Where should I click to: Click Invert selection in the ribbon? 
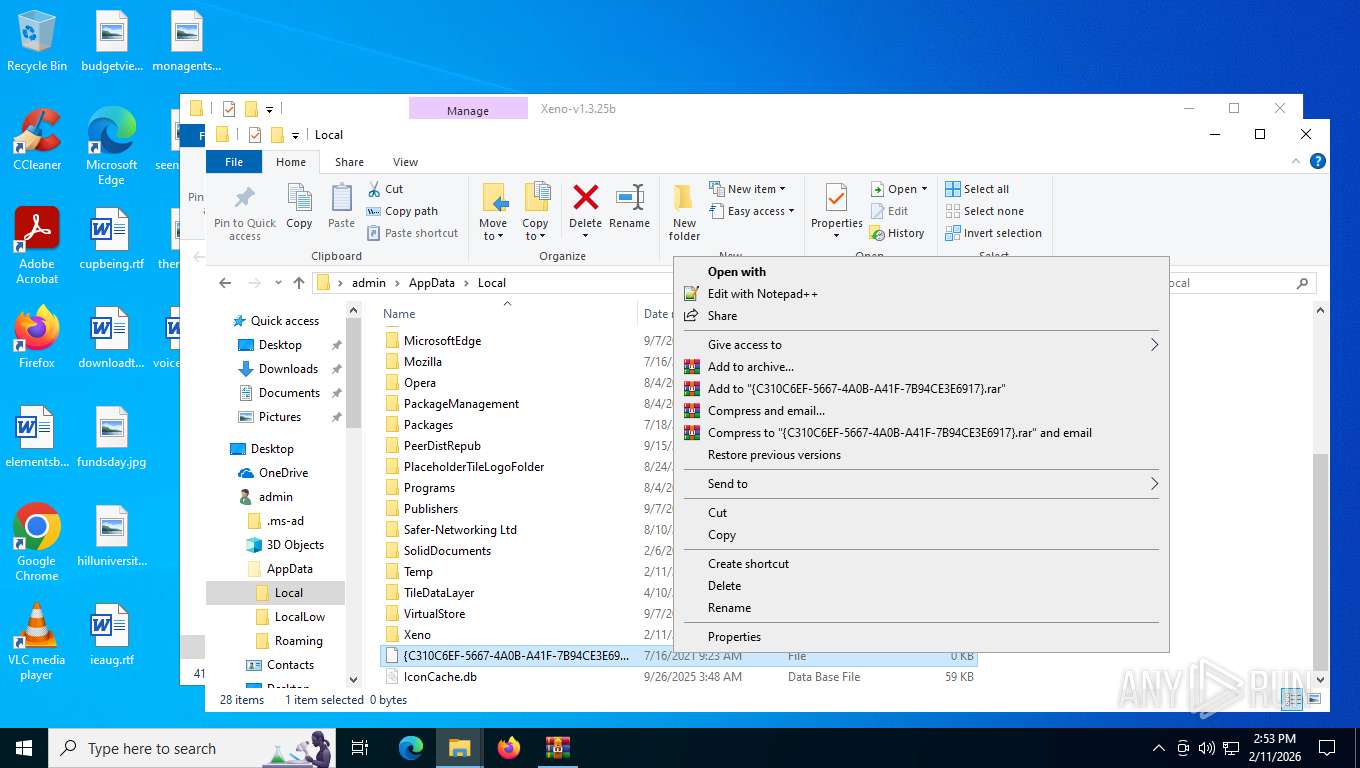coord(993,233)
